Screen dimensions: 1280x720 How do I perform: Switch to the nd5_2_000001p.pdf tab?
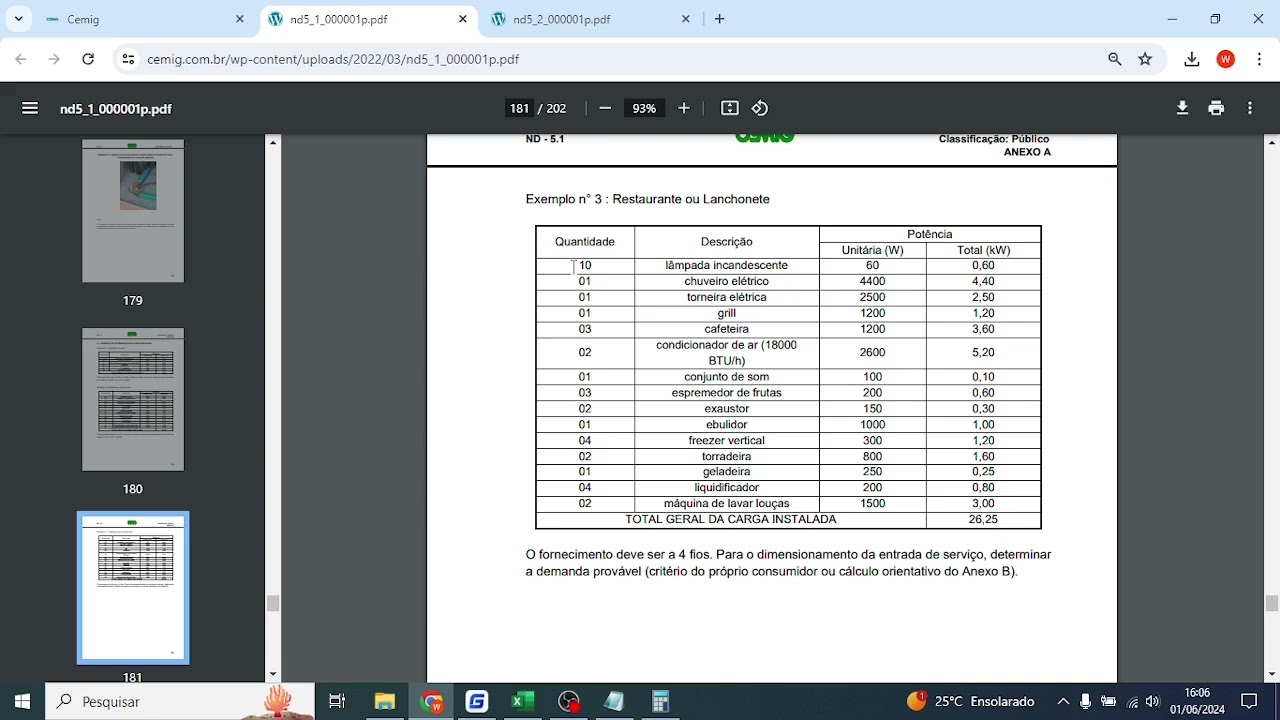[591, 19]
